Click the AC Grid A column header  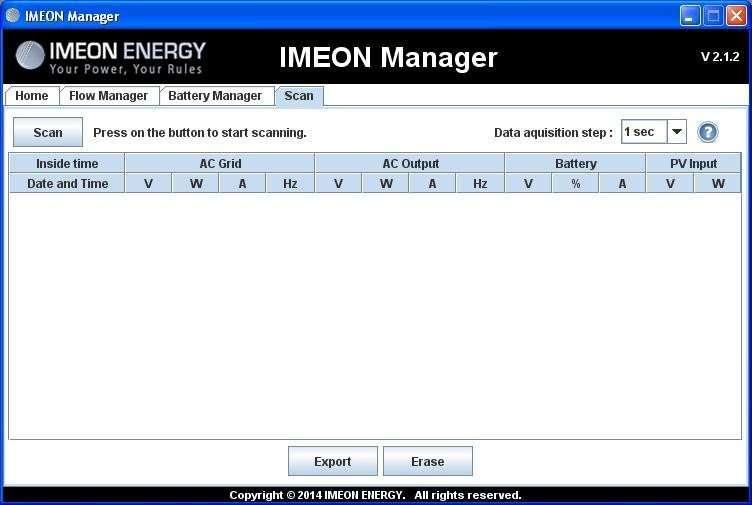[x=242, y=184]
